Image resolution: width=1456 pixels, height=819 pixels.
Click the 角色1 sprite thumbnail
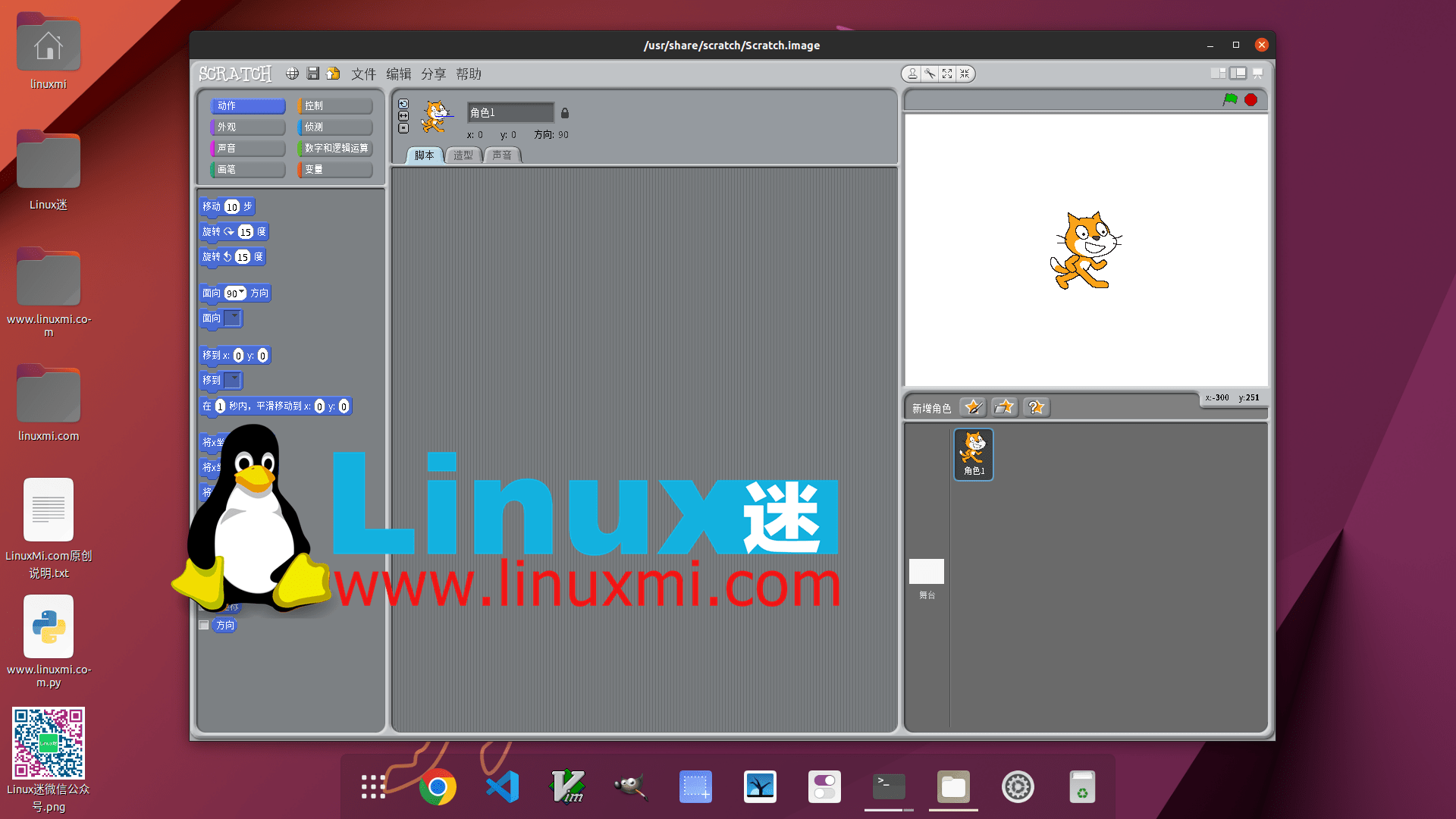coord(973,453)
